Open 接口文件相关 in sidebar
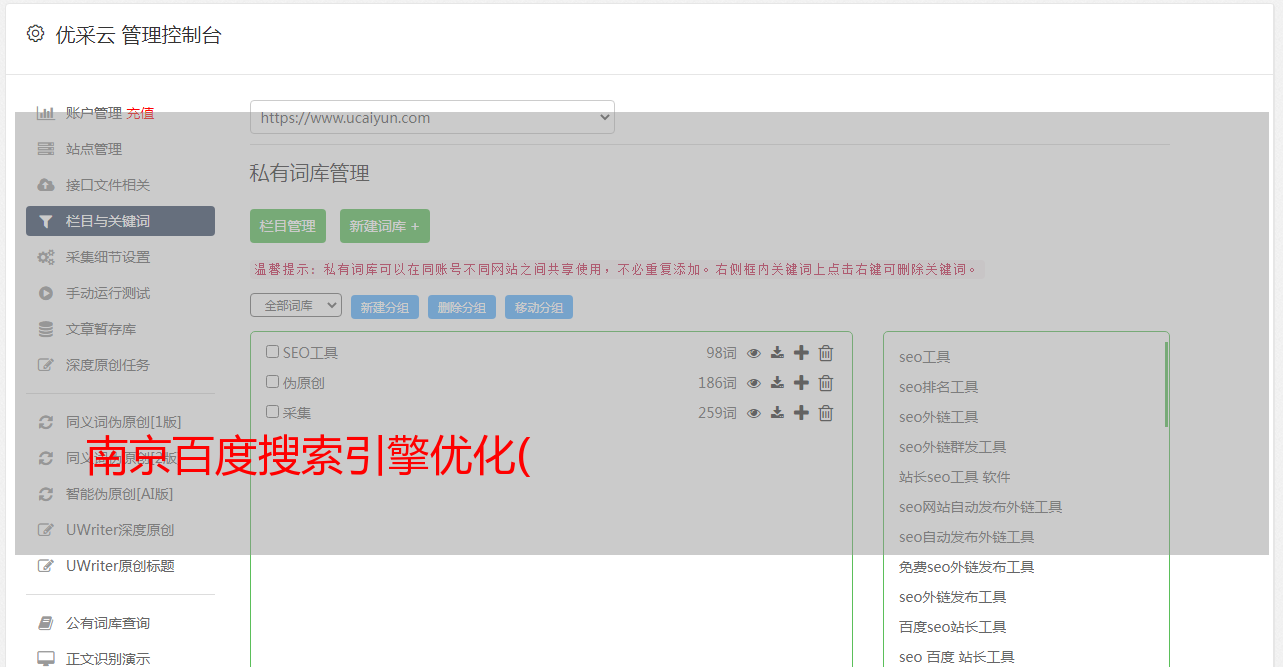The height and width of the screenshot is (667, 1283). pos(108,185)
